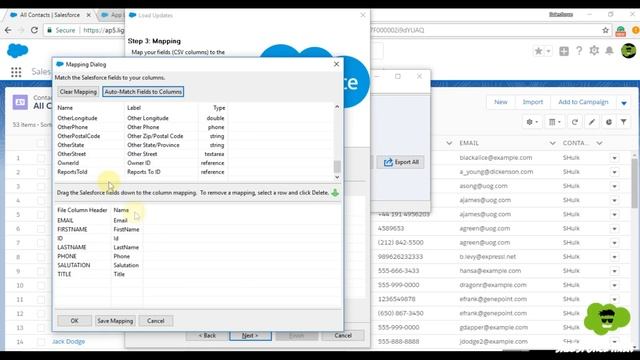Click the File Column Header heading

click(82, 210)
